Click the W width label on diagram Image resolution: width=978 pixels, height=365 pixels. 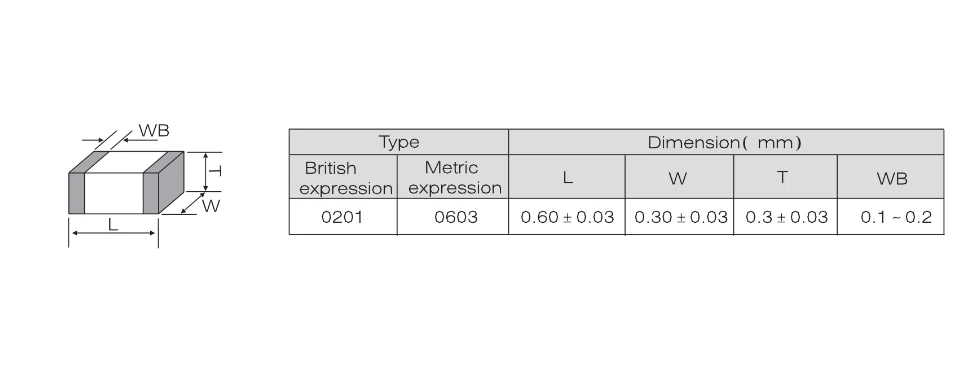(x=211, y=206)
